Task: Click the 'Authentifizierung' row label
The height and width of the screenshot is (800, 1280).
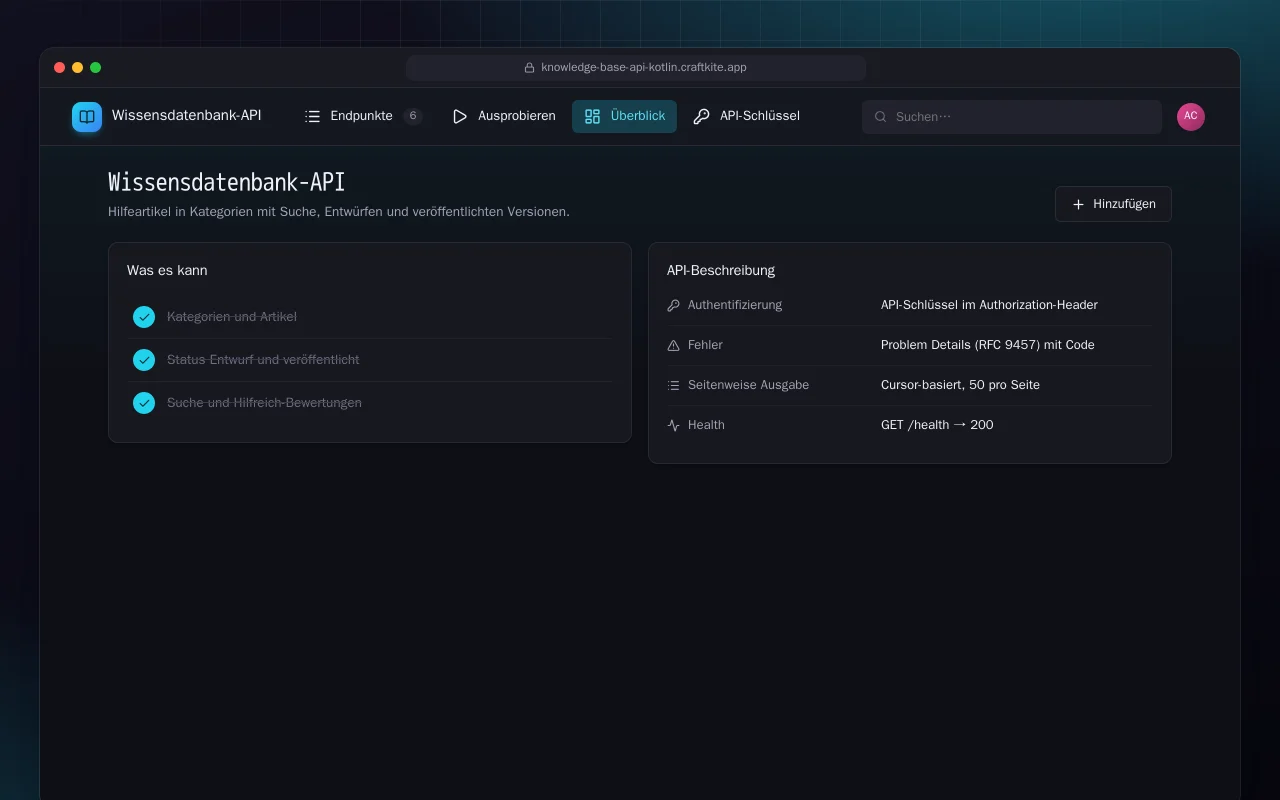Action: (735, 305)
